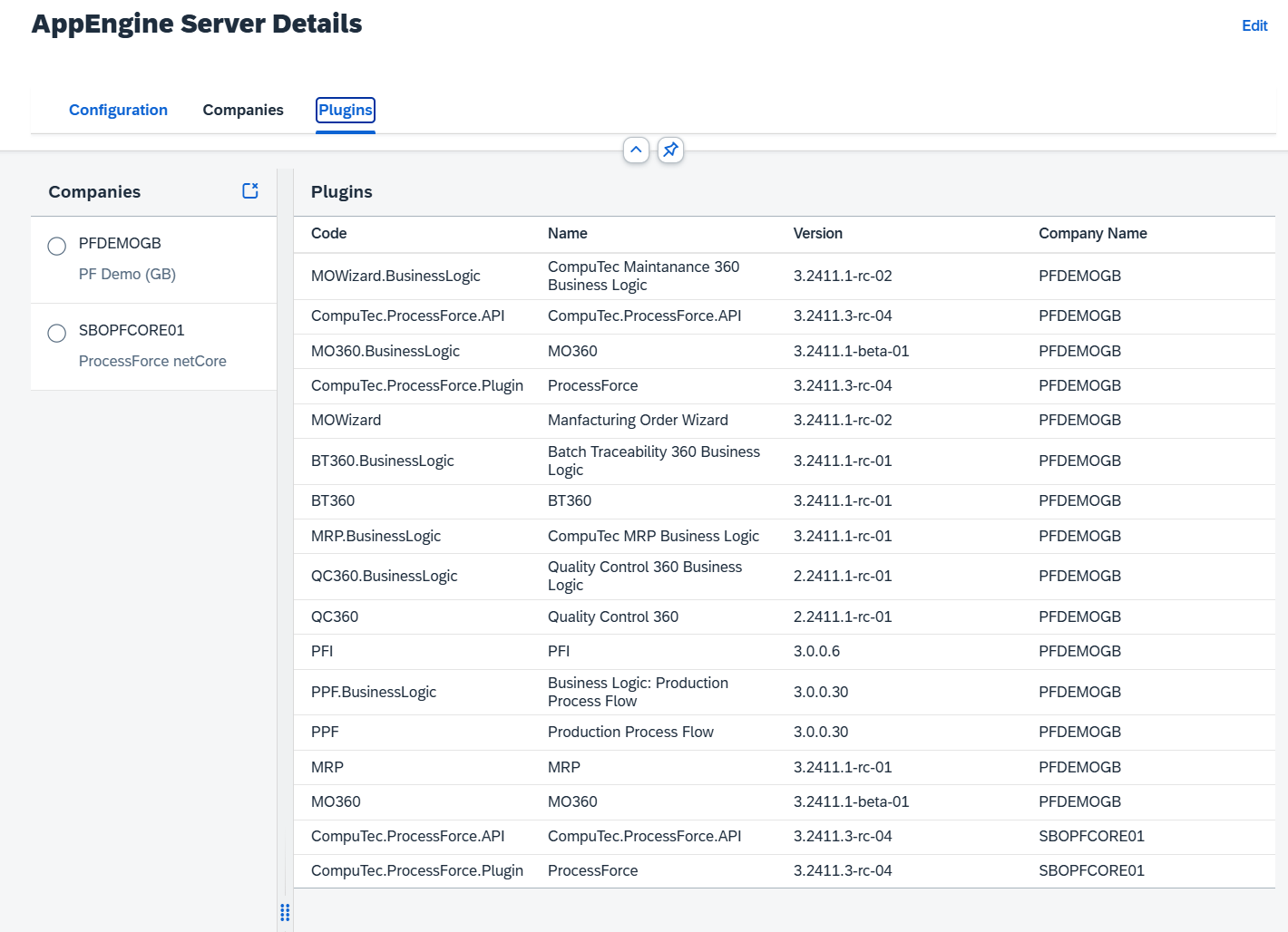This screenshot has height=932, width=1288.
Task: Click the Version column header
Action: point(817,233)
